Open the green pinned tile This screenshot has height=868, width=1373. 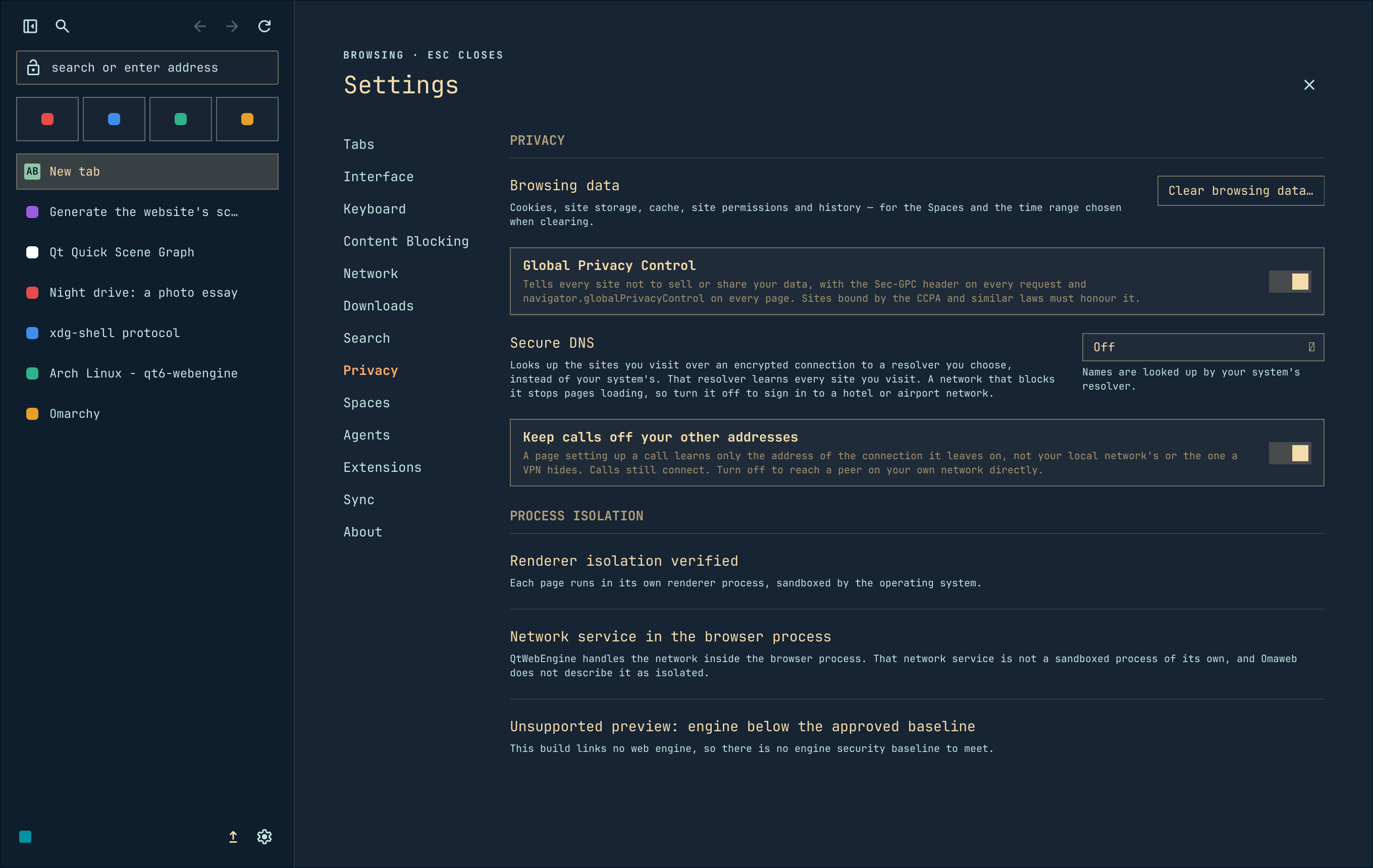(181, 119)
